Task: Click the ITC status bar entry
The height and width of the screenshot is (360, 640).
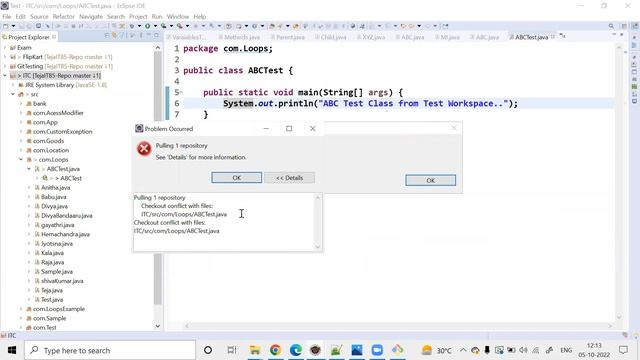Action: coord(9,336)
